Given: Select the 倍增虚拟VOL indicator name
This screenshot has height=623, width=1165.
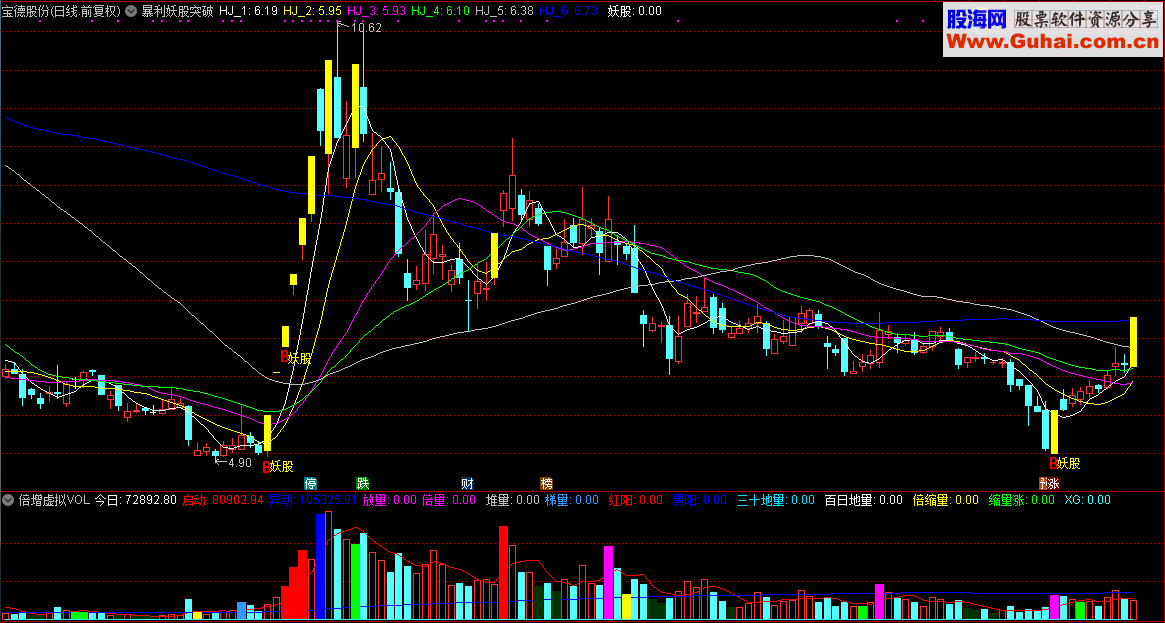Looking at the screenshot, I should point(54,500).
